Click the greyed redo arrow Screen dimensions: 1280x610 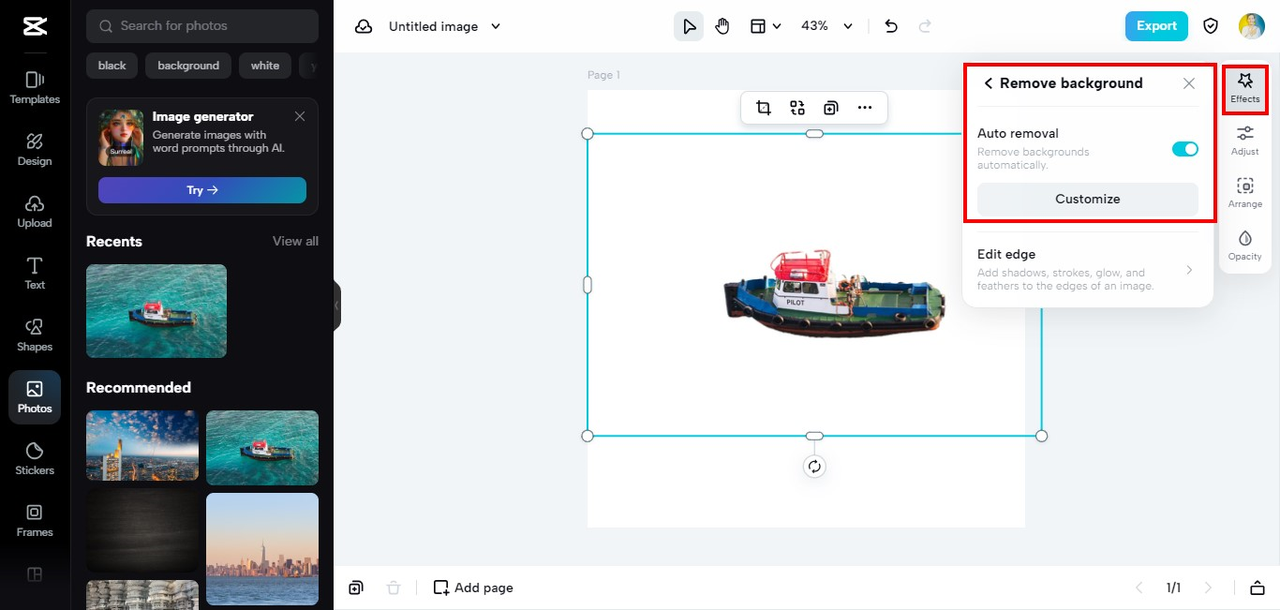(x=925, y=26)
